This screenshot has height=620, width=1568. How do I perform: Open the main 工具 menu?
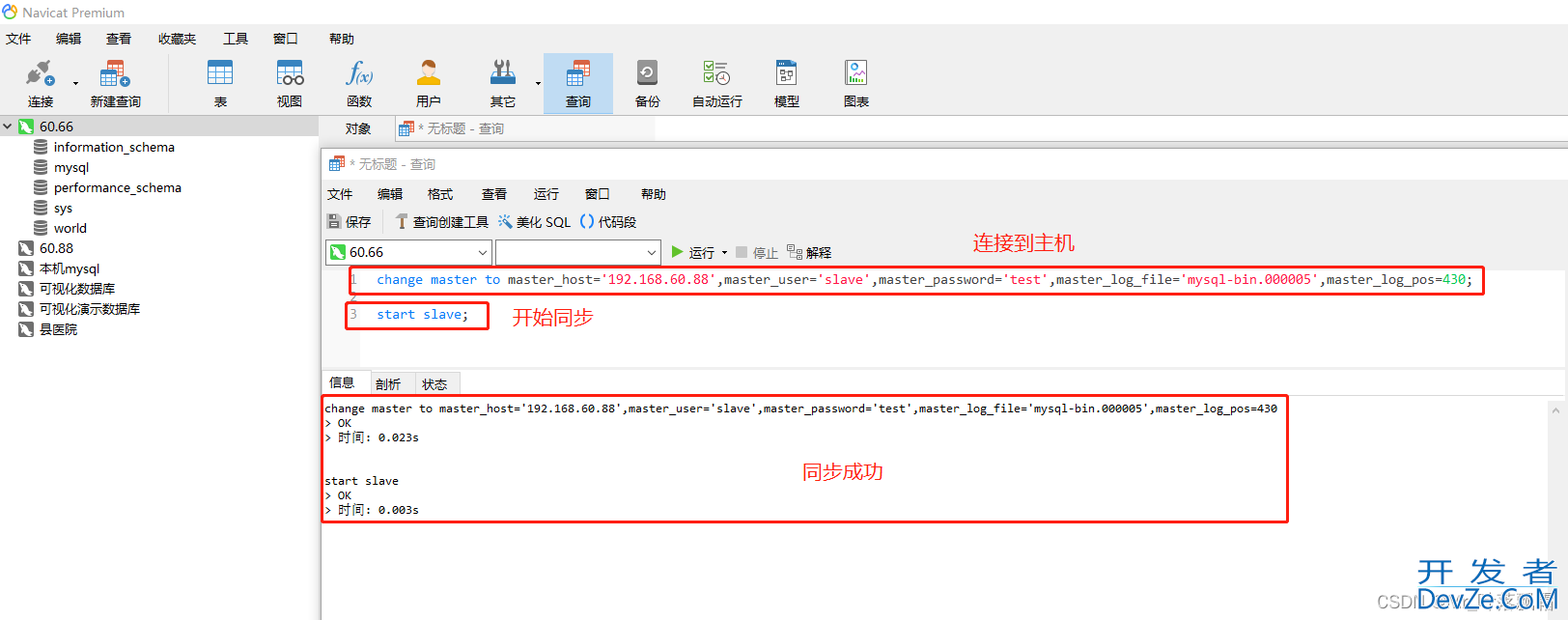pyautogui.click(x=236, y=39)
